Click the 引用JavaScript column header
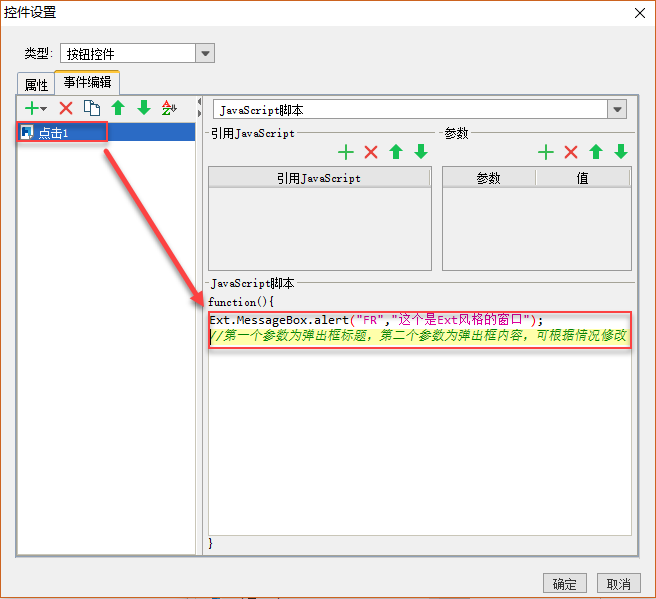 click(319, 178)
